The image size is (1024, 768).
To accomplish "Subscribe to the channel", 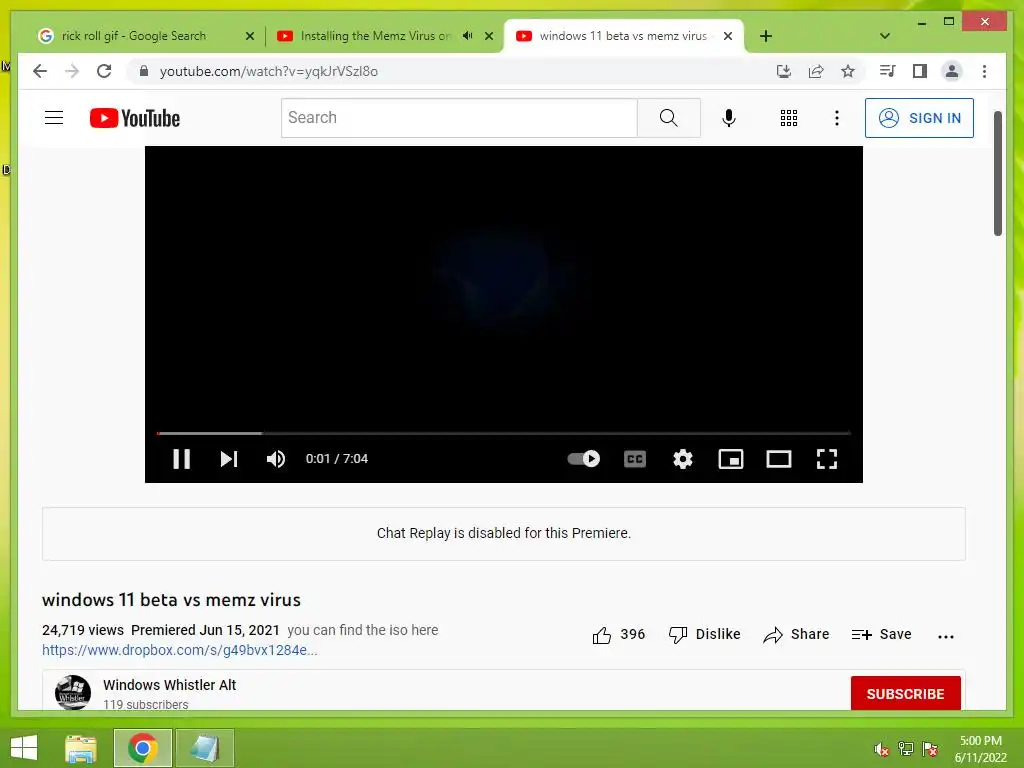I will [905, 694].
